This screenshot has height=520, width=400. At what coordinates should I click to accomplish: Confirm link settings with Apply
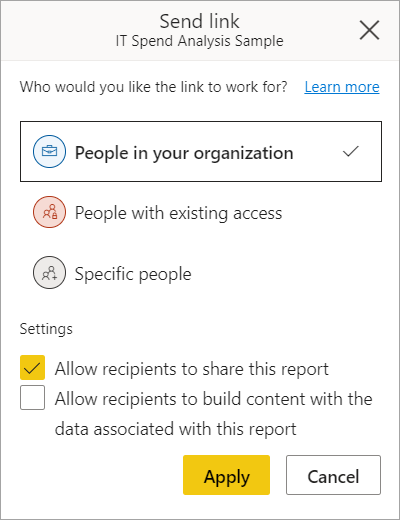point(226,475)
